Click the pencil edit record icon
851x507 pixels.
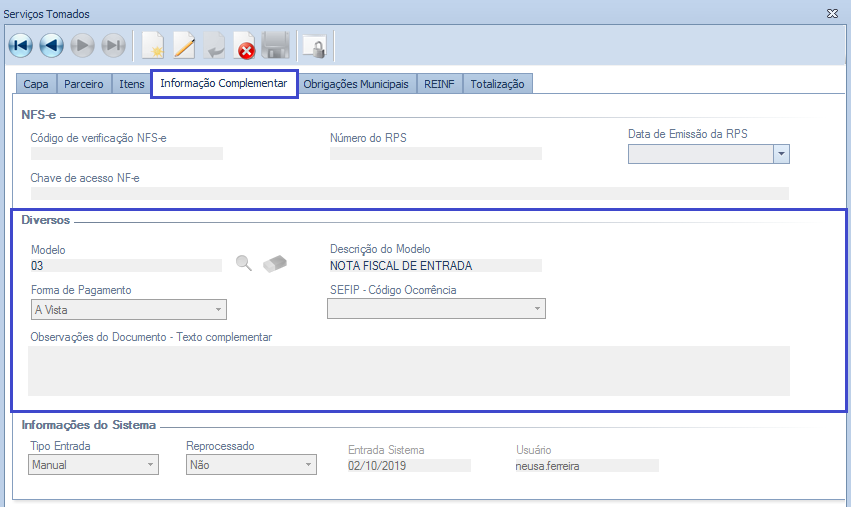[x=184, y=46]
